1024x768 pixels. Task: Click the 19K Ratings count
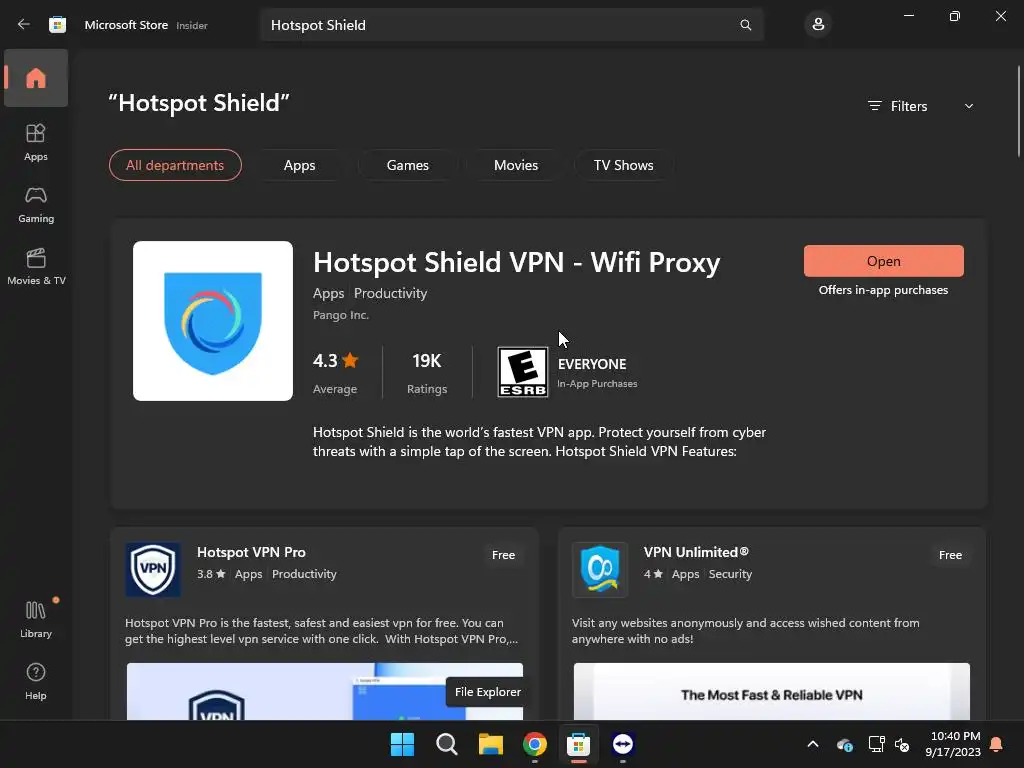[x=427, y=373]
